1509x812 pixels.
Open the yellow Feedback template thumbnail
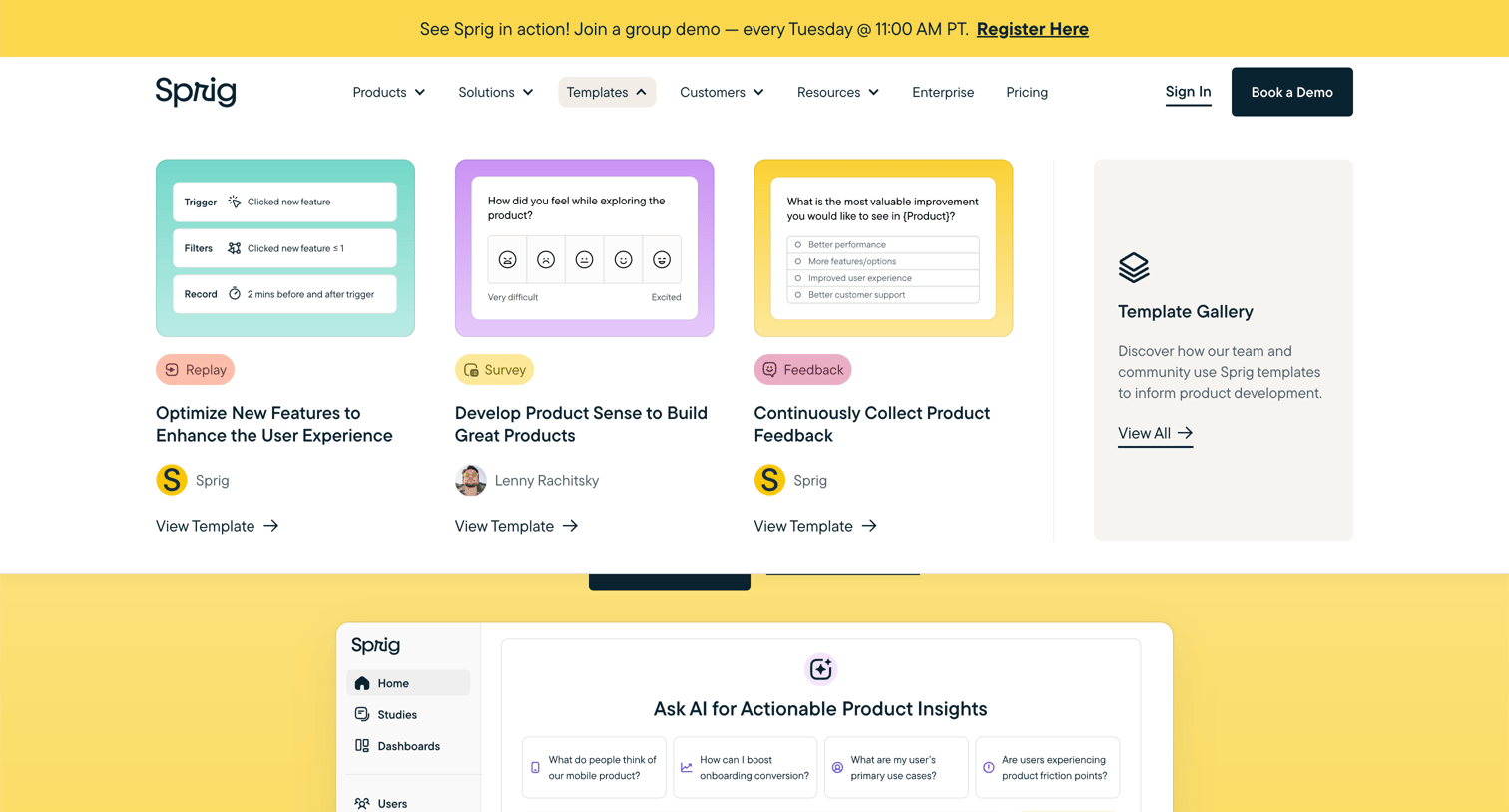point(883,248)
